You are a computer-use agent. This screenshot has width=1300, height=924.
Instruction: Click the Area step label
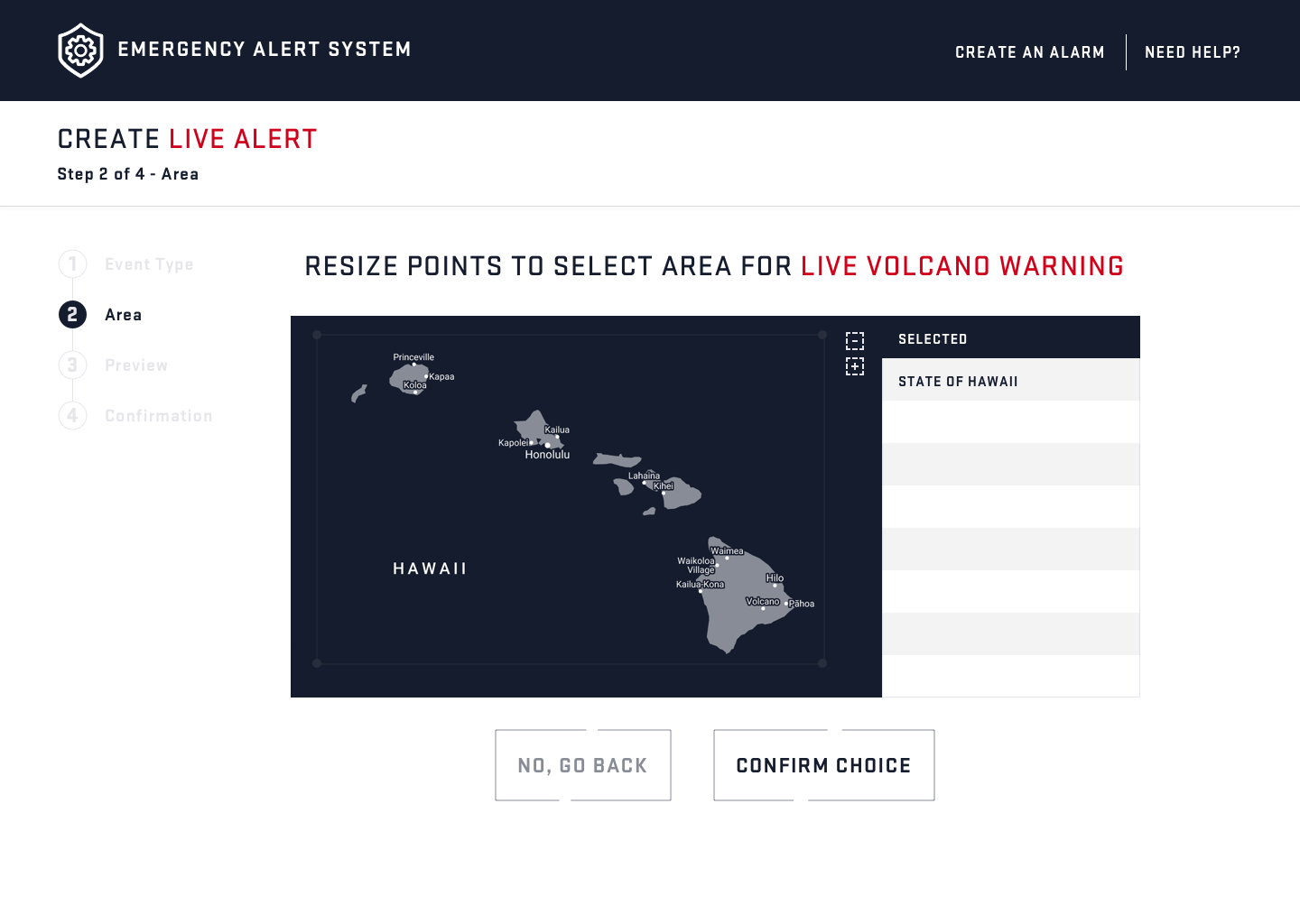click(124, 315)
